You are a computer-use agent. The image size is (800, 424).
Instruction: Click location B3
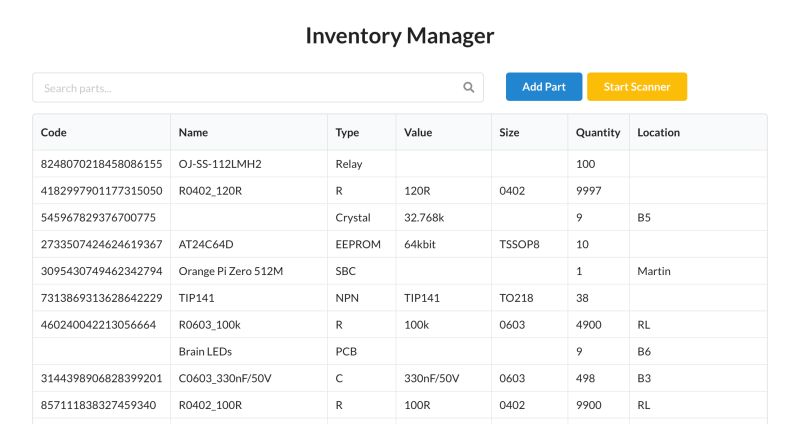click(x=644, y=378)
